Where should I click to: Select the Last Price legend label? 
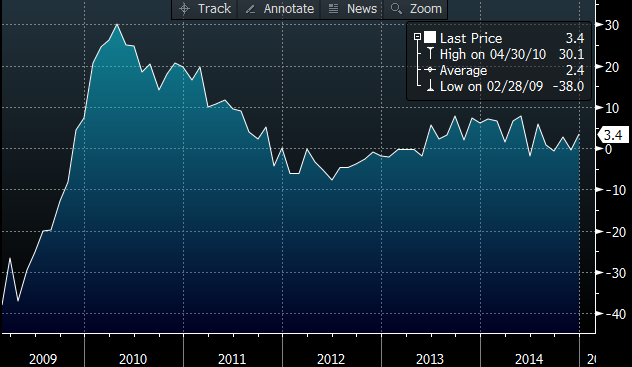tap(471, 38)
